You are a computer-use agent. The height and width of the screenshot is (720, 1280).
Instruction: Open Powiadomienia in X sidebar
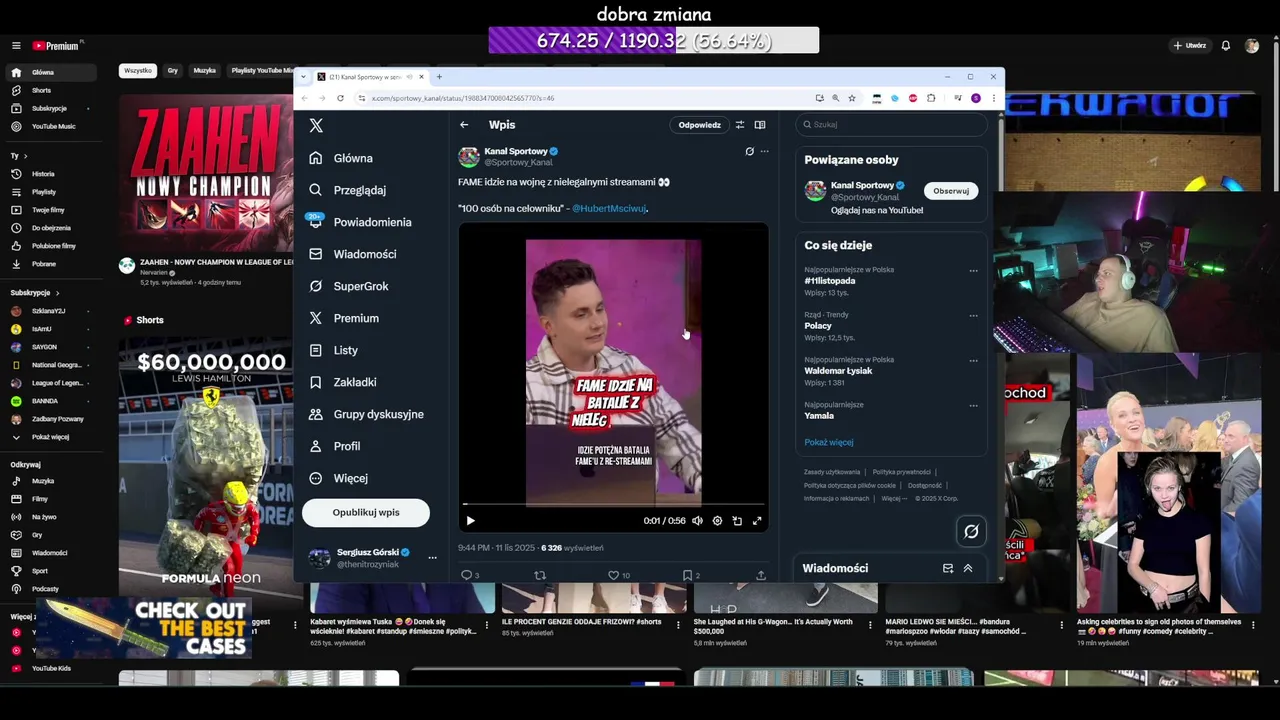(x=361, y=222)
